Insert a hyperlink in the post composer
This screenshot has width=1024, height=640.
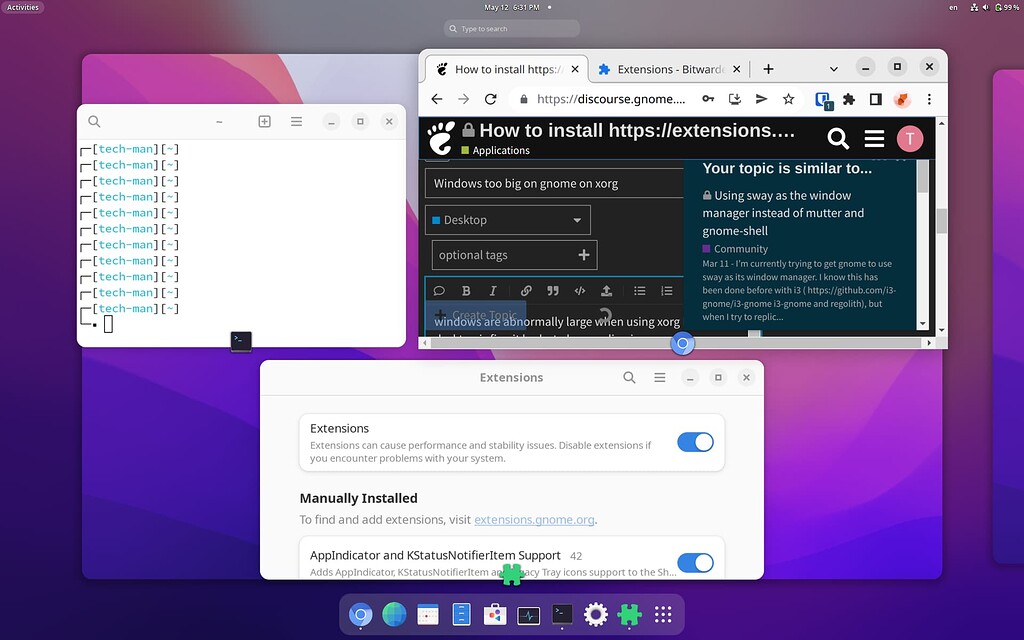coord(527,291)
